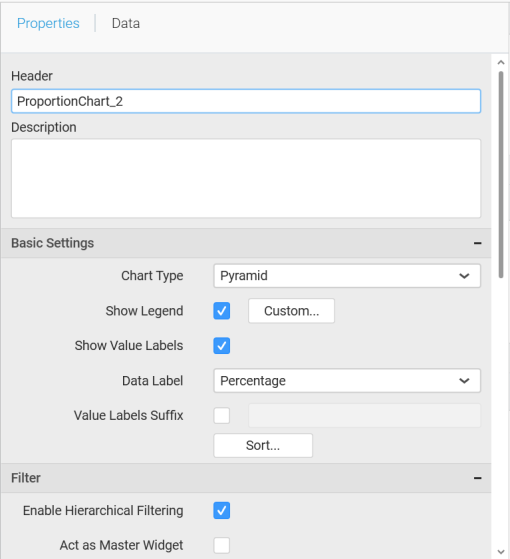Click the Chart Type chevron arrow
Viewport: 510px width, 559px height.
tap(464, 276)
